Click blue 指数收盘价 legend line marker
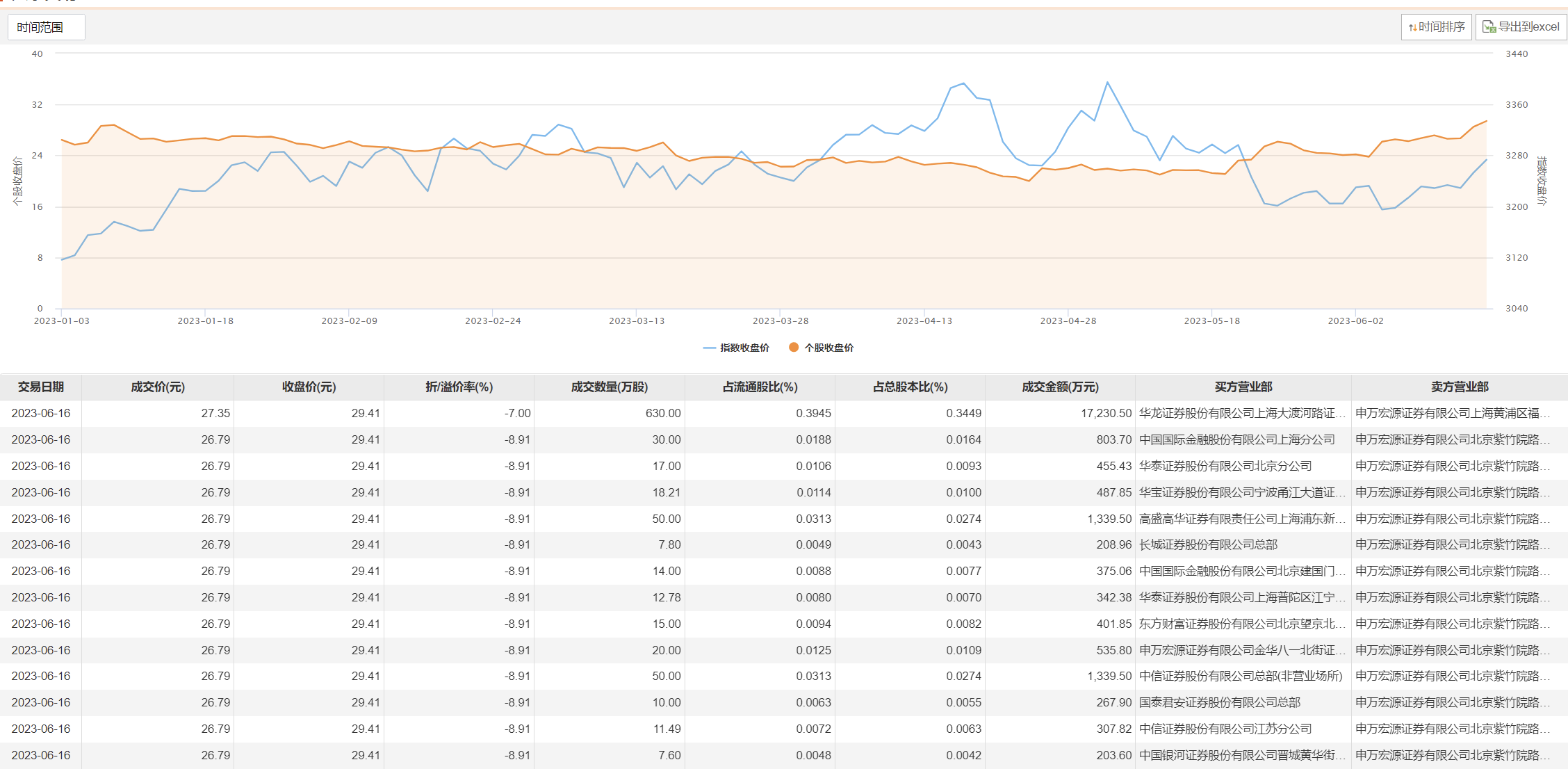This screenshot has height=769, width=1568. pos(709,348)
